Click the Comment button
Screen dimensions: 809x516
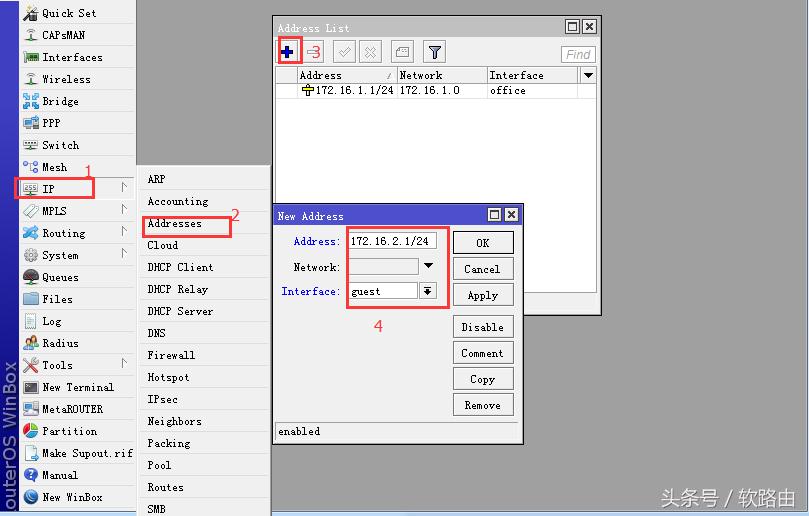483,353
